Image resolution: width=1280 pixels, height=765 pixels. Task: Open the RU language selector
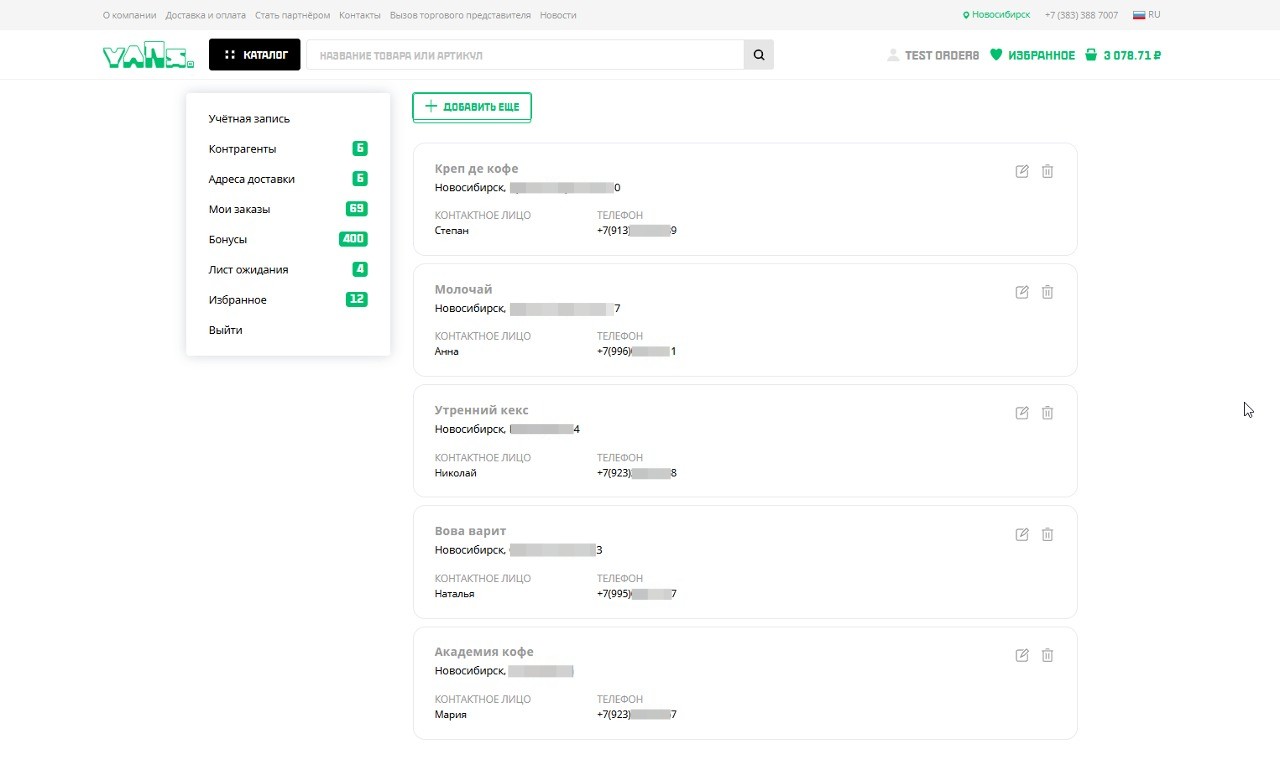pyautogui.click(x=1146, y=15)
